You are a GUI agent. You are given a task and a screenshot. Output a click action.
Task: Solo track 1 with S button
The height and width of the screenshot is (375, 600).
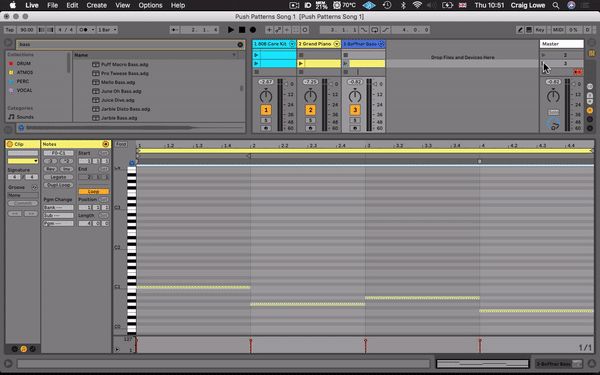pyautogui.click(x=266, y=121)
